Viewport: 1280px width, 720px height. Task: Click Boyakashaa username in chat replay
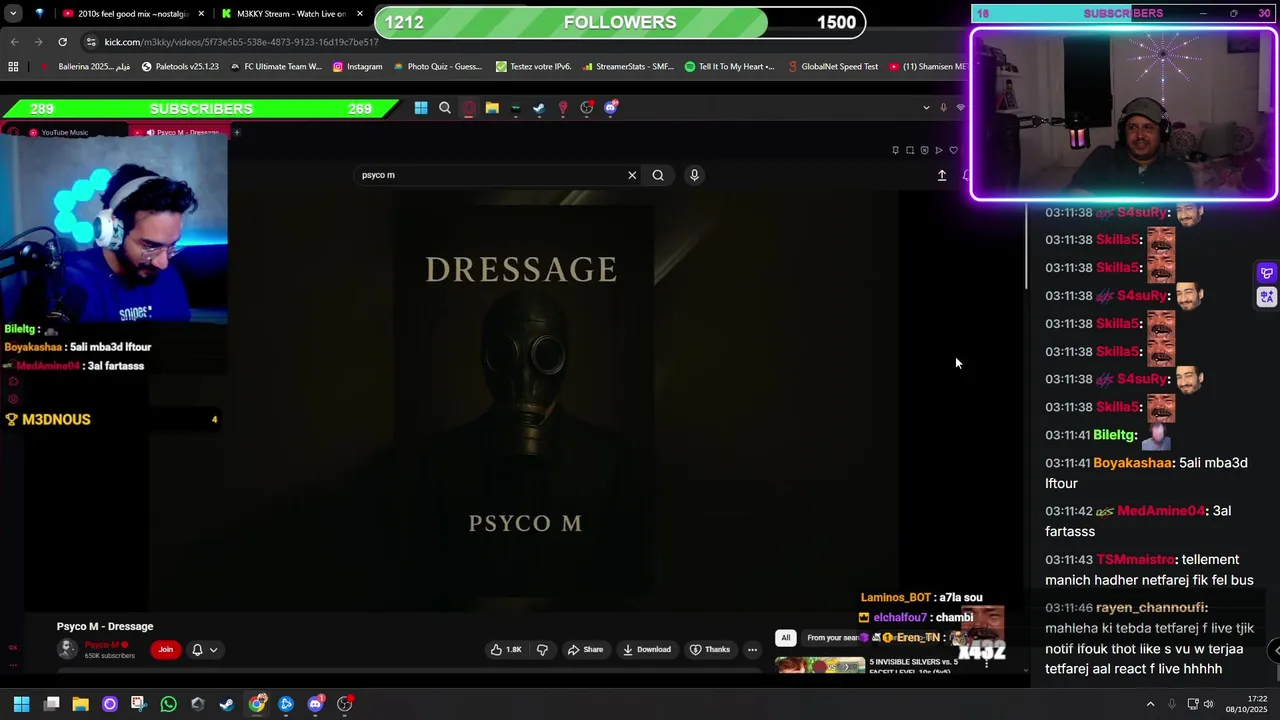coord(1131,463)
